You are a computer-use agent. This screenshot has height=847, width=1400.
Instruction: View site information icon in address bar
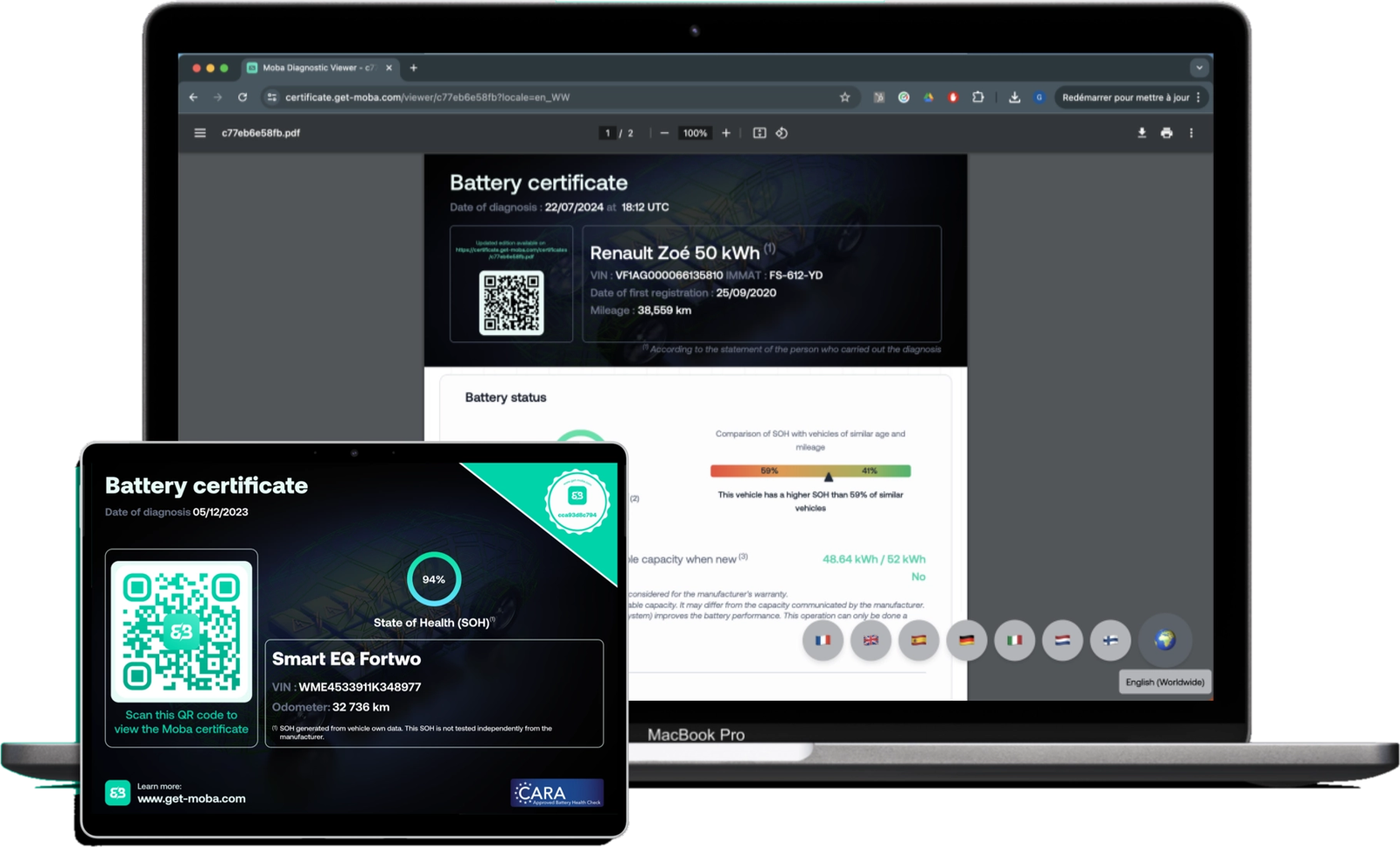click(x=272, y=97)
